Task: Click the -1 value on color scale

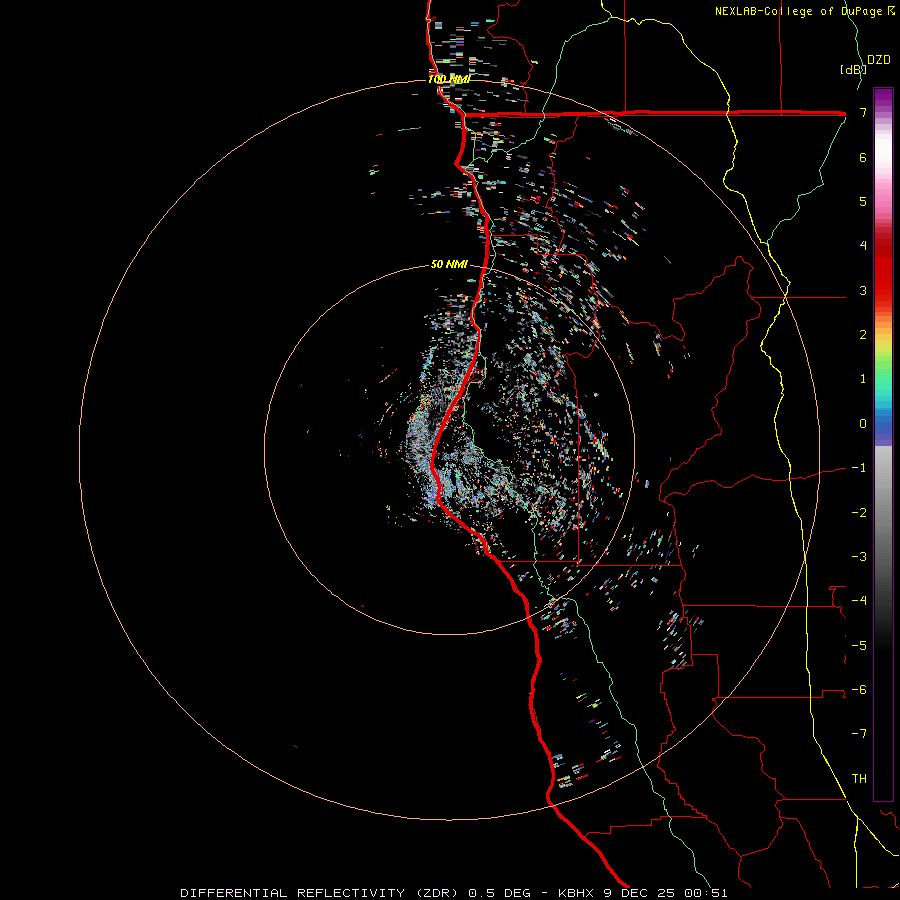Action: pyautogui.click(x=859, y=468)
